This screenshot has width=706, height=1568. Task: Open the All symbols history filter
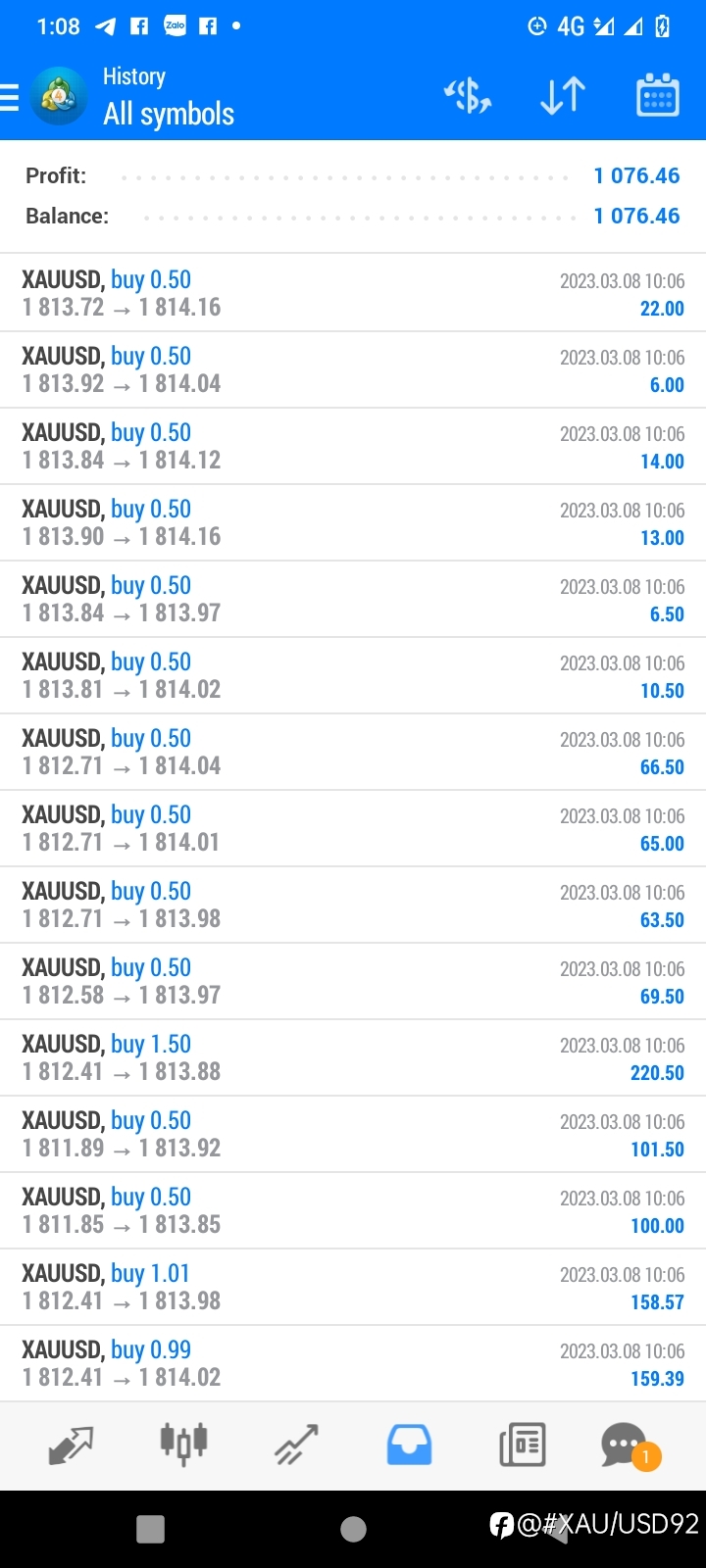(x=169, y=114)
